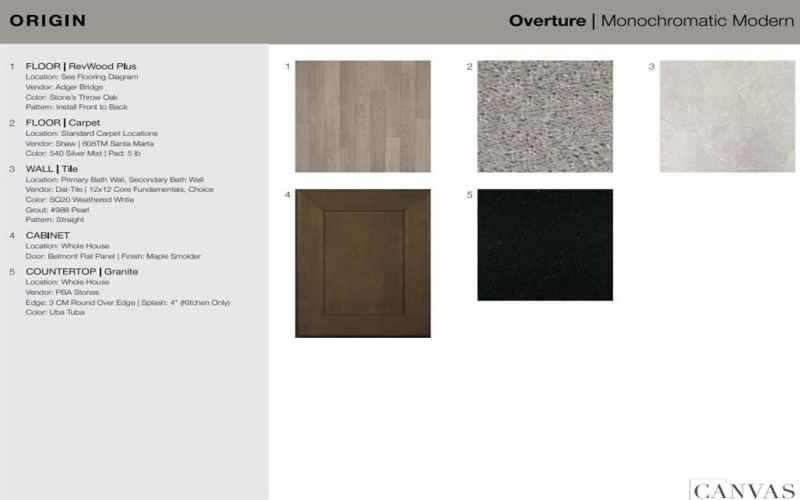
Task: Pick the light gray wall tile swatch
Action: (x=727, y=116)
